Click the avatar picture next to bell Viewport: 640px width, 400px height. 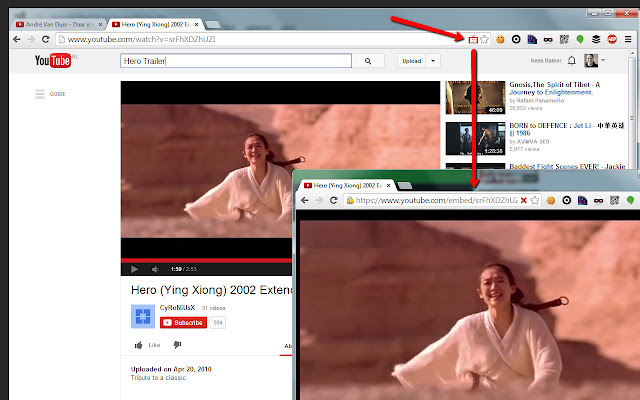[x=591, y=60]
